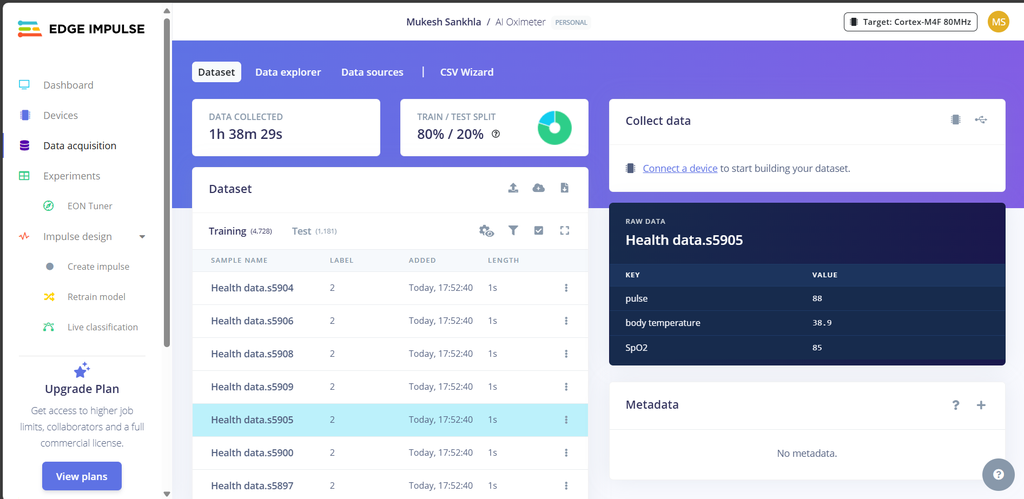This screenshot has height=499, width=1024.
Task: Click the dataset view settings eye-gear icon
Action: click(487, 231)
